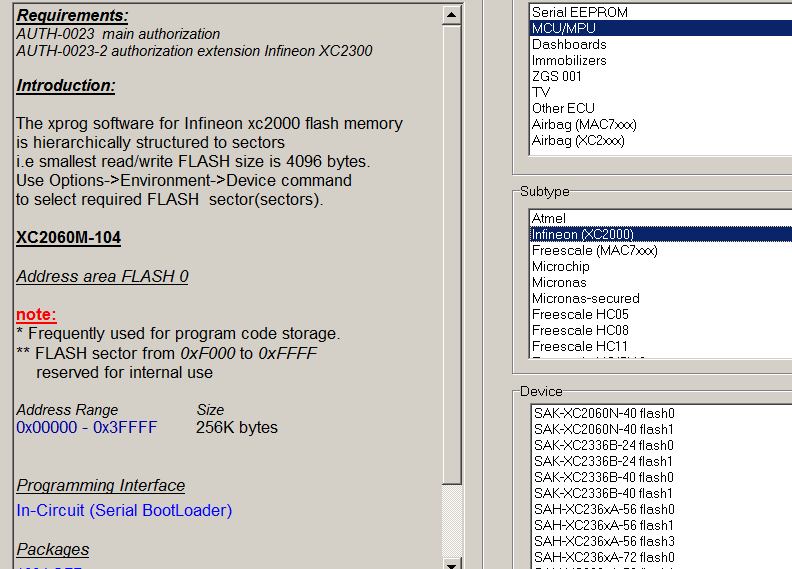Screen dimensions: 792x569
Task: Select ZGS 001 in the type list
Action: point(661,76)
